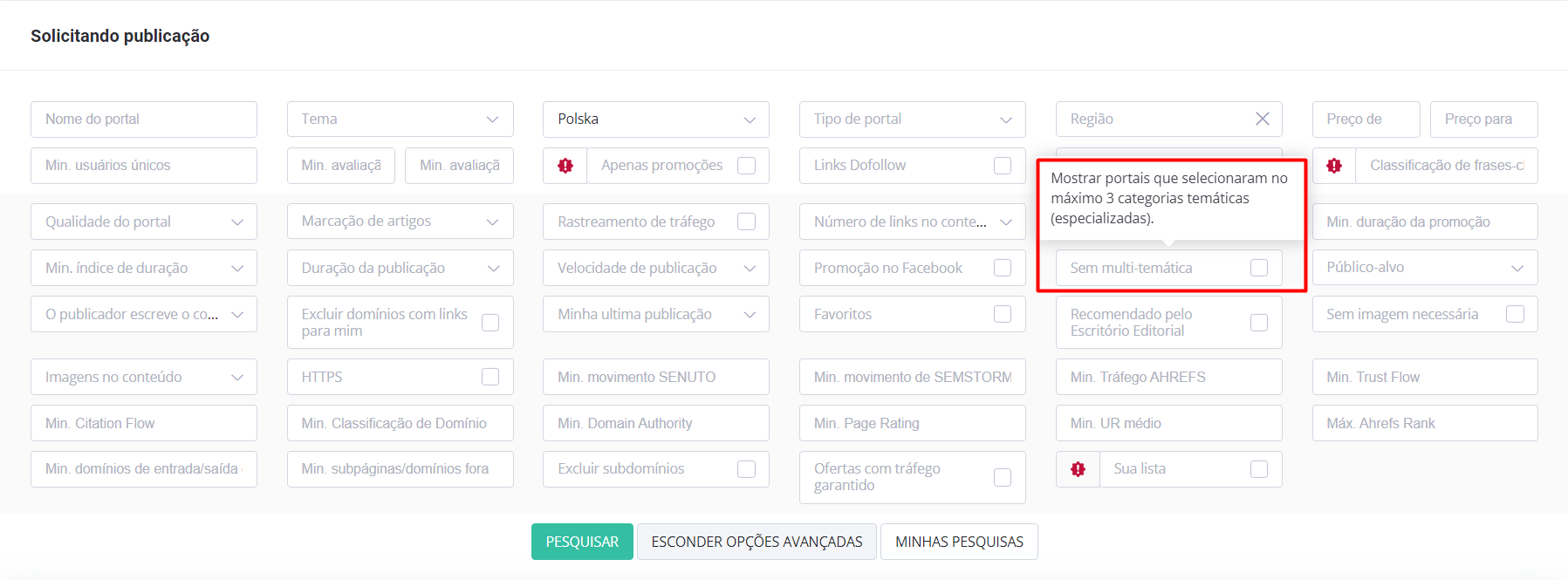Toggle Sem imagem necessária checkbox
This screenshot has height=580, width=1568.
click(x=1516, y=314)
